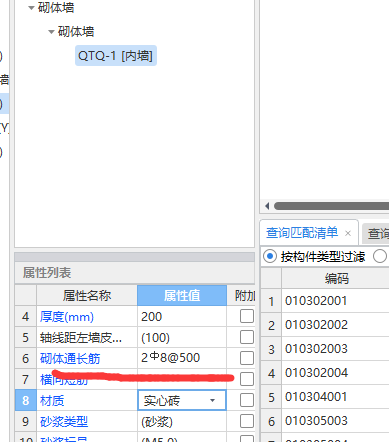This screenshot has width=389, height=442.
Task: Select code 010302001 in the list
Action: (x=316, y=301)
